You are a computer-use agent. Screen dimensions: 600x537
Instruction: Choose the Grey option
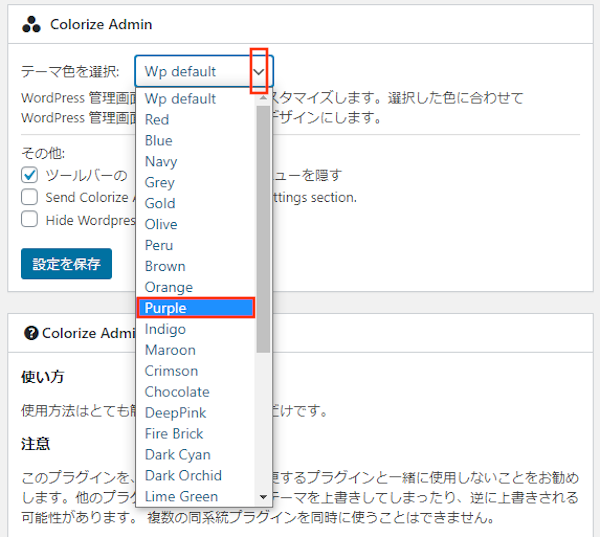196,182
